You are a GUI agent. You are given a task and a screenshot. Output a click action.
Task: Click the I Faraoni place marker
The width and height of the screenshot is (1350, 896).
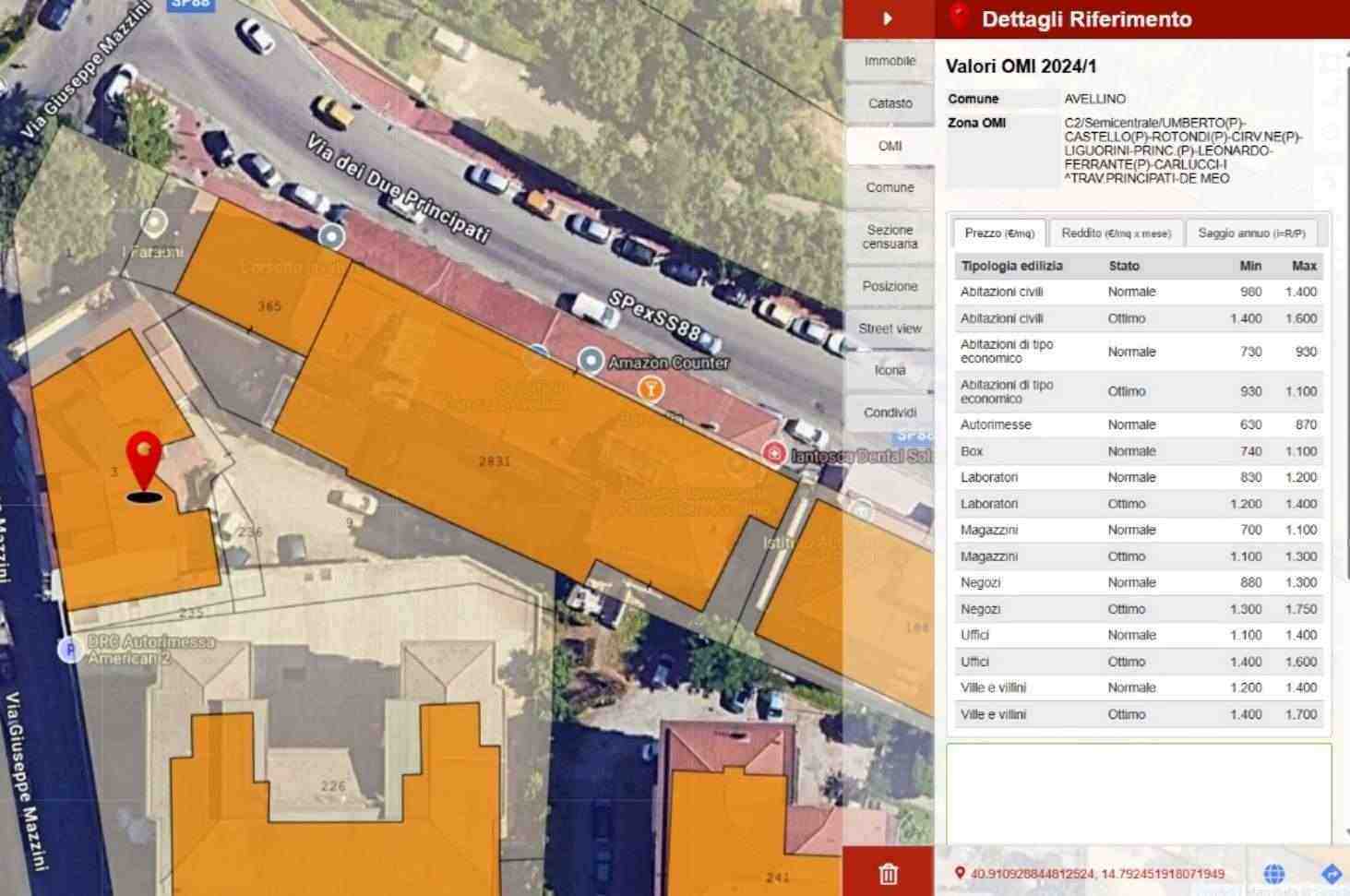coord(153,222)
